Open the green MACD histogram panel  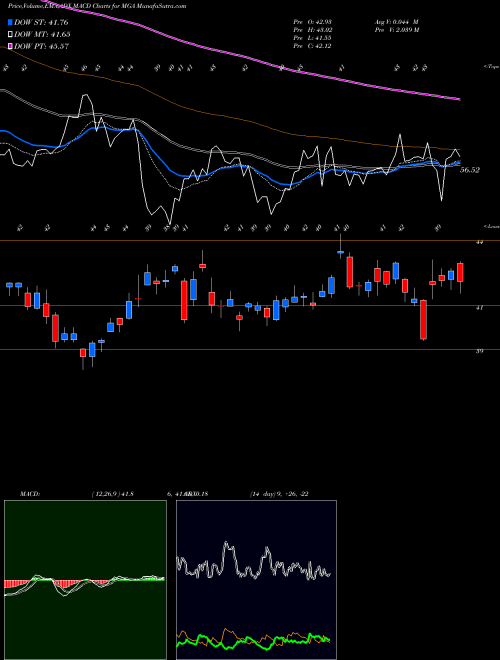[x=85, y=580]
